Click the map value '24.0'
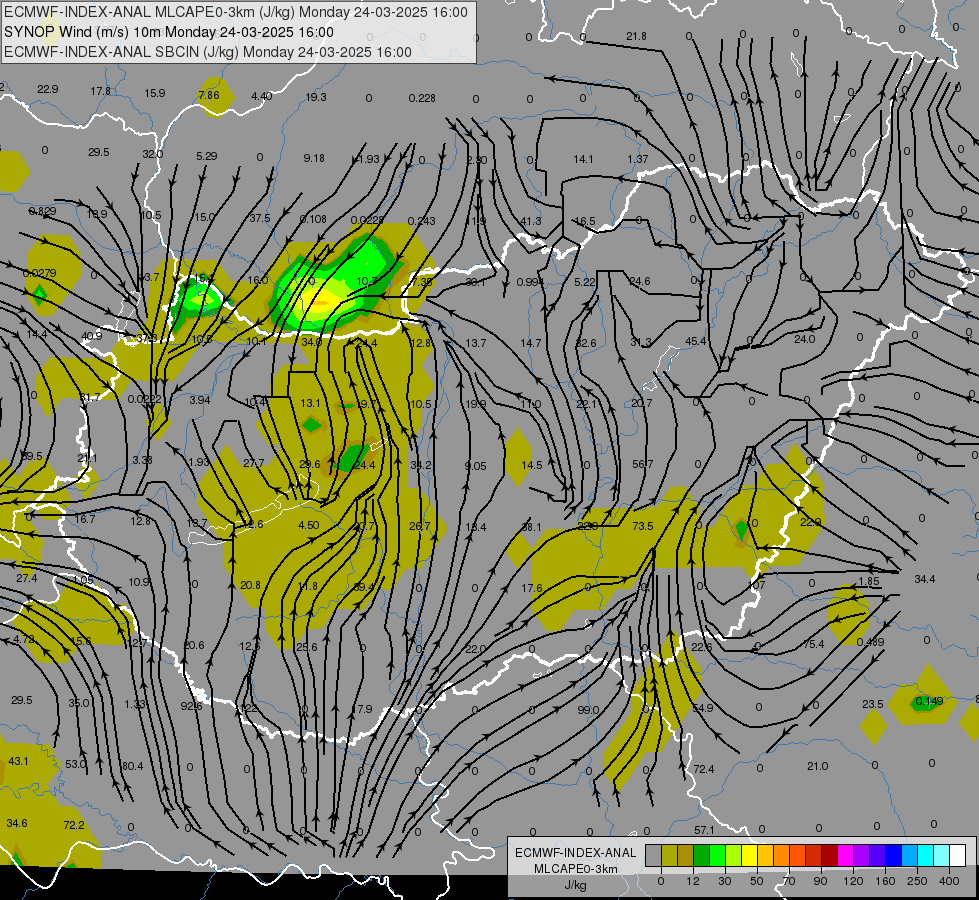979x900 pixels. (x=805, y=339)
